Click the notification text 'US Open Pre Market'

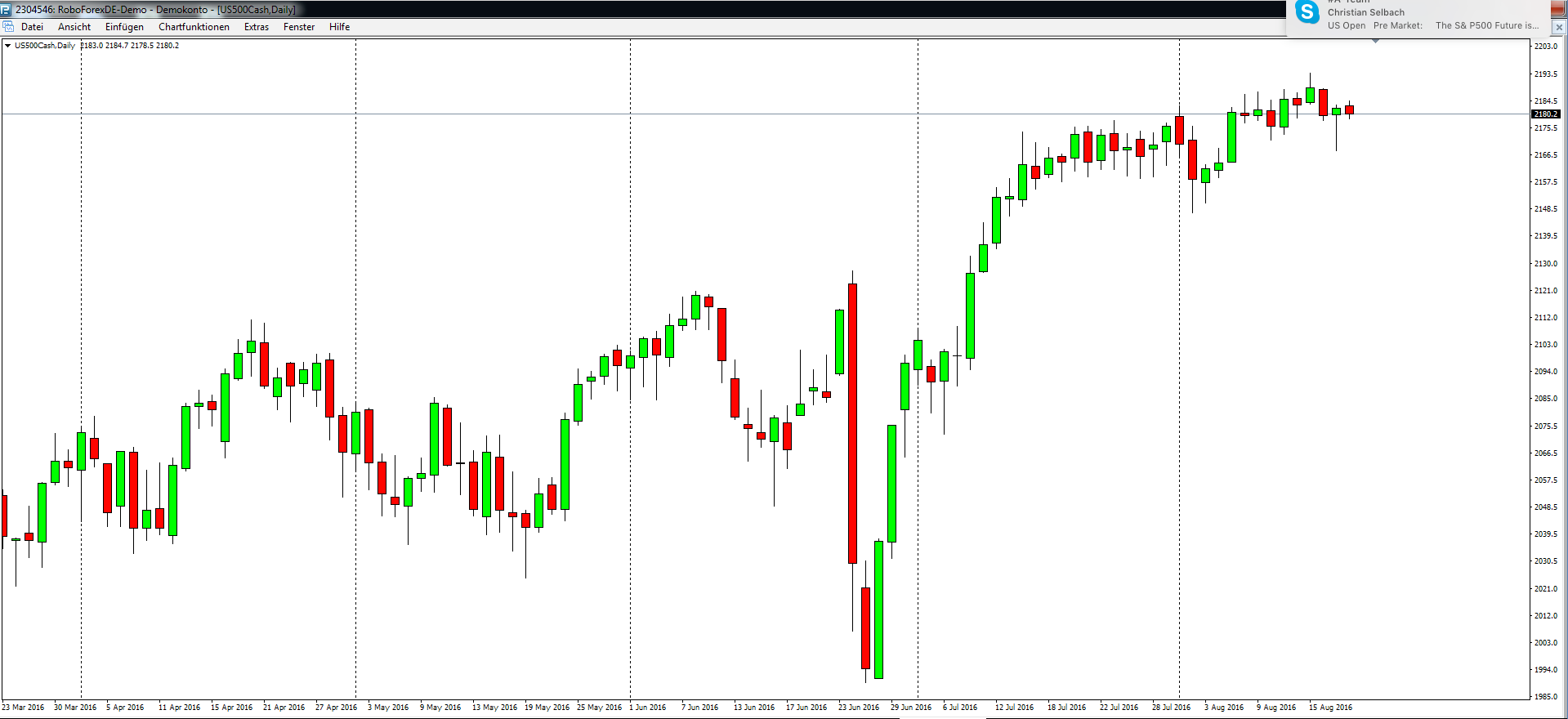pyautogui.click(x=1375, y=25)
